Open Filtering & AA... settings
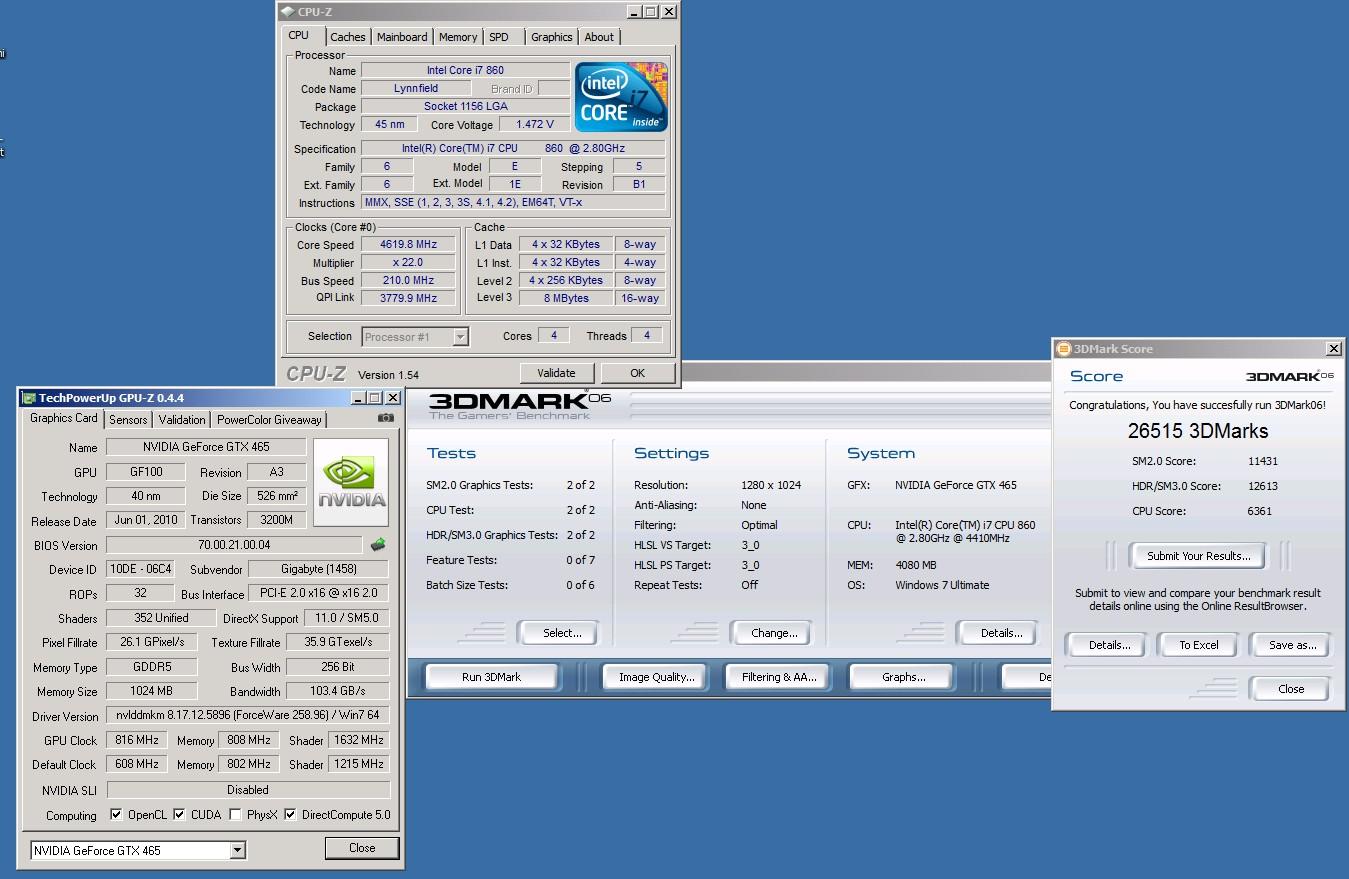The height and width of the screenshot is (879, 1349). coord(779,677)
